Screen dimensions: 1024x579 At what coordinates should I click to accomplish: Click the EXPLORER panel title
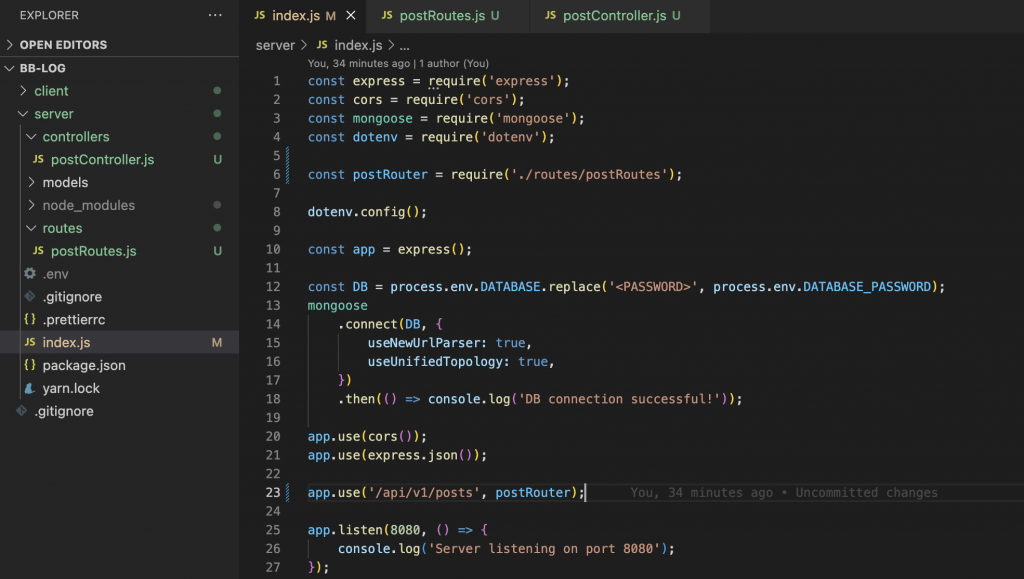pos(49,15)
